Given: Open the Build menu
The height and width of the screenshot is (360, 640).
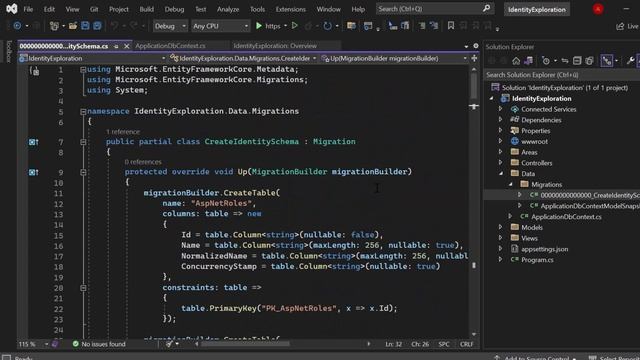Looking at the screenshot, I should [x=147, y=9].
